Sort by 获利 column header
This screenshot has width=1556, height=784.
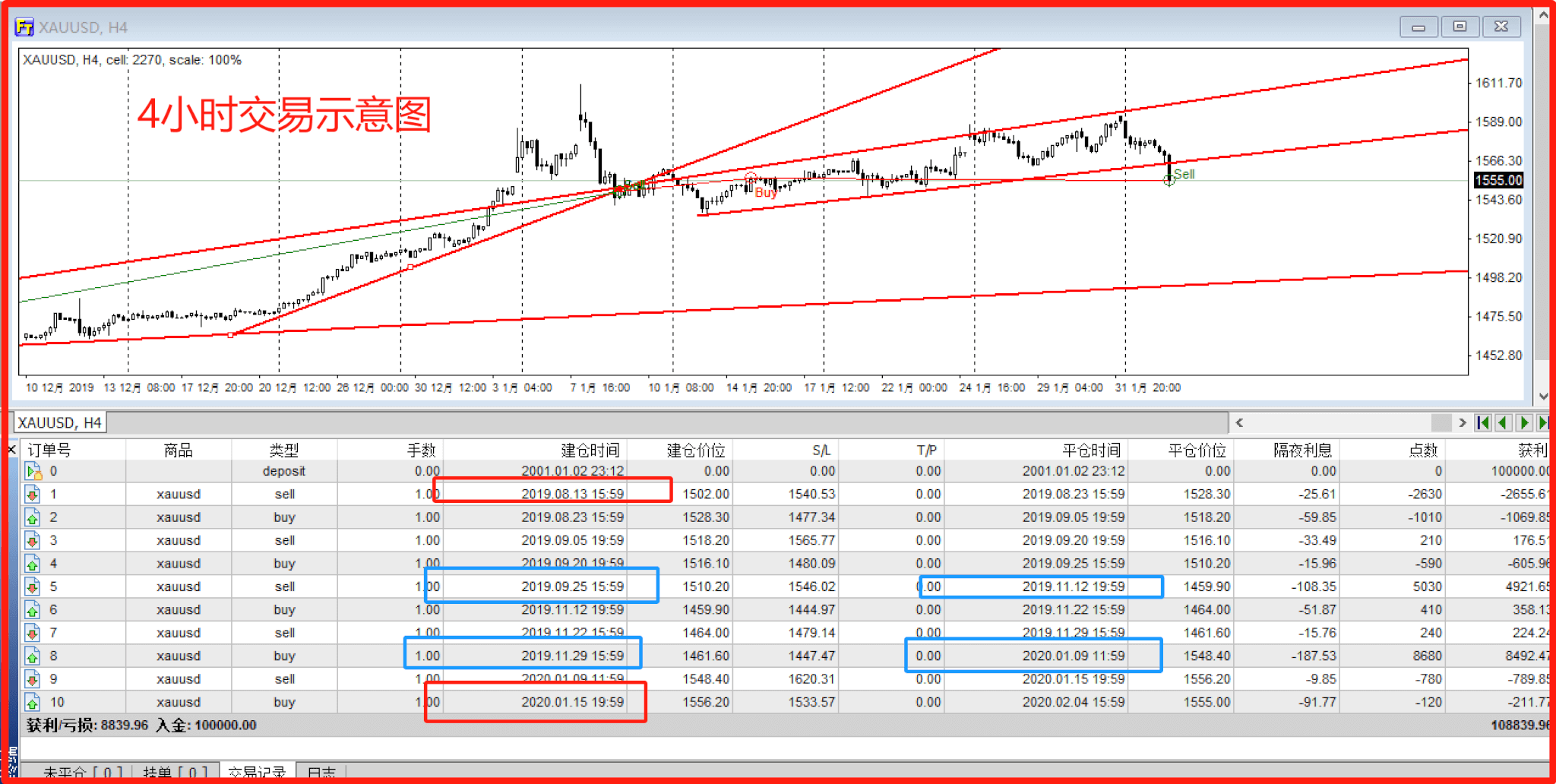1530,450
